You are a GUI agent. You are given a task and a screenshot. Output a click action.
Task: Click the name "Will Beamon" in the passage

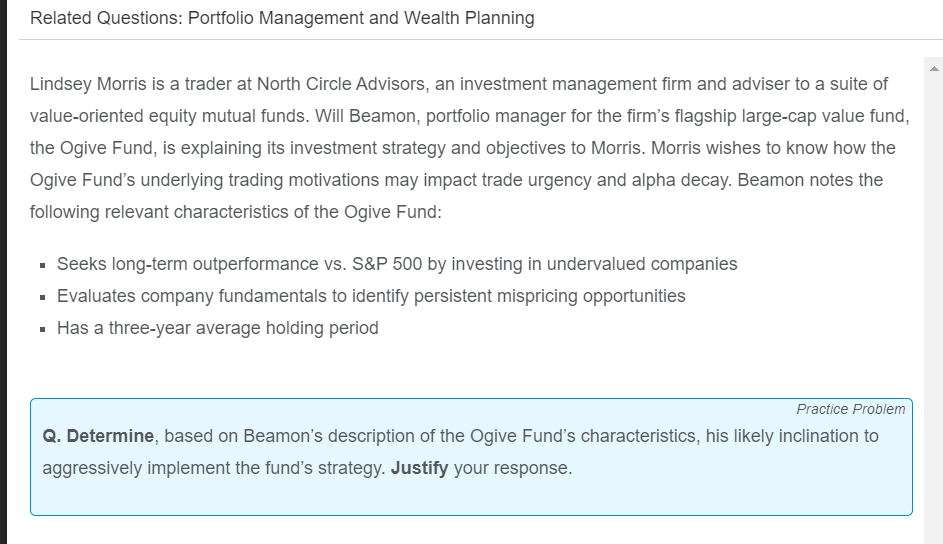tap(365, 116)
